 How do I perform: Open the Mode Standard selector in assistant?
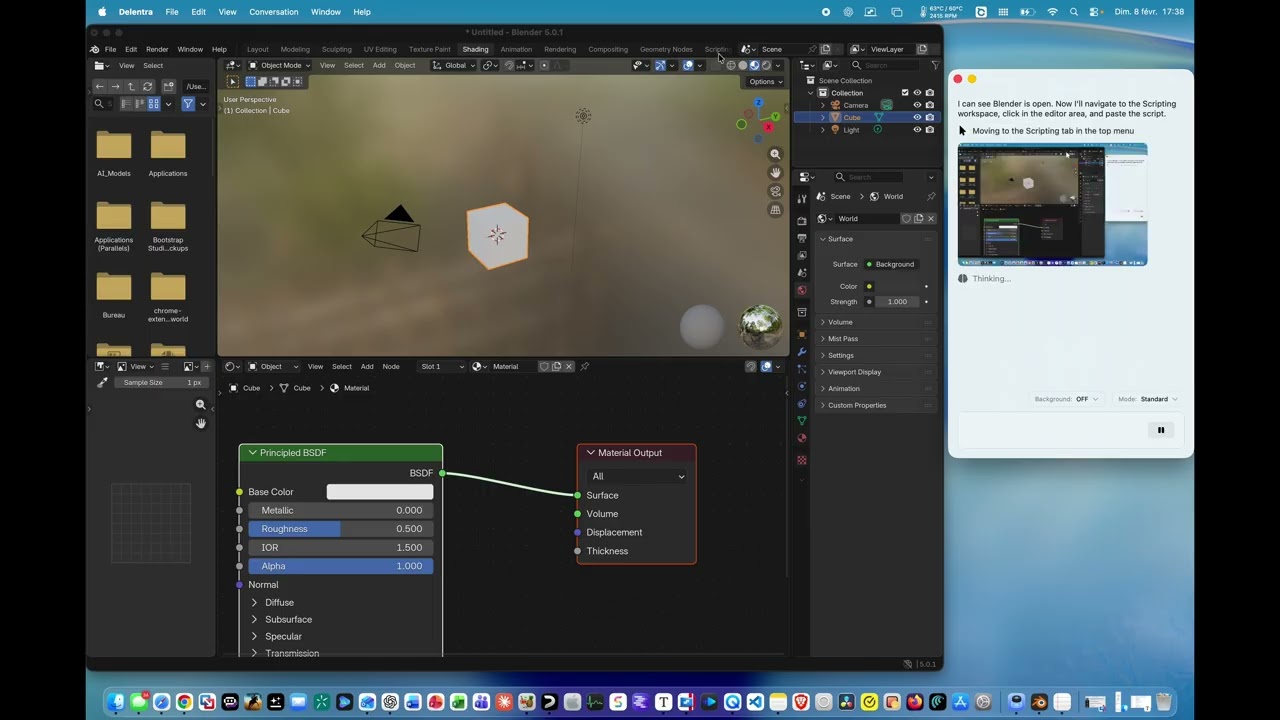tap(1148, 399)
